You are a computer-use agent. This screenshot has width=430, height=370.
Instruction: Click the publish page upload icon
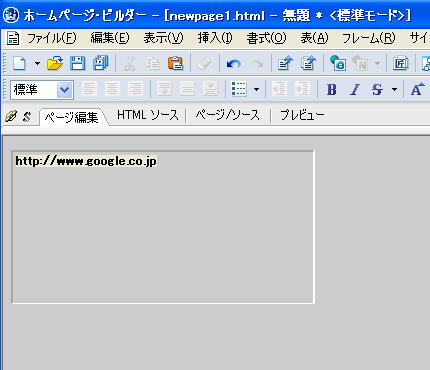[x=285, y=63]
